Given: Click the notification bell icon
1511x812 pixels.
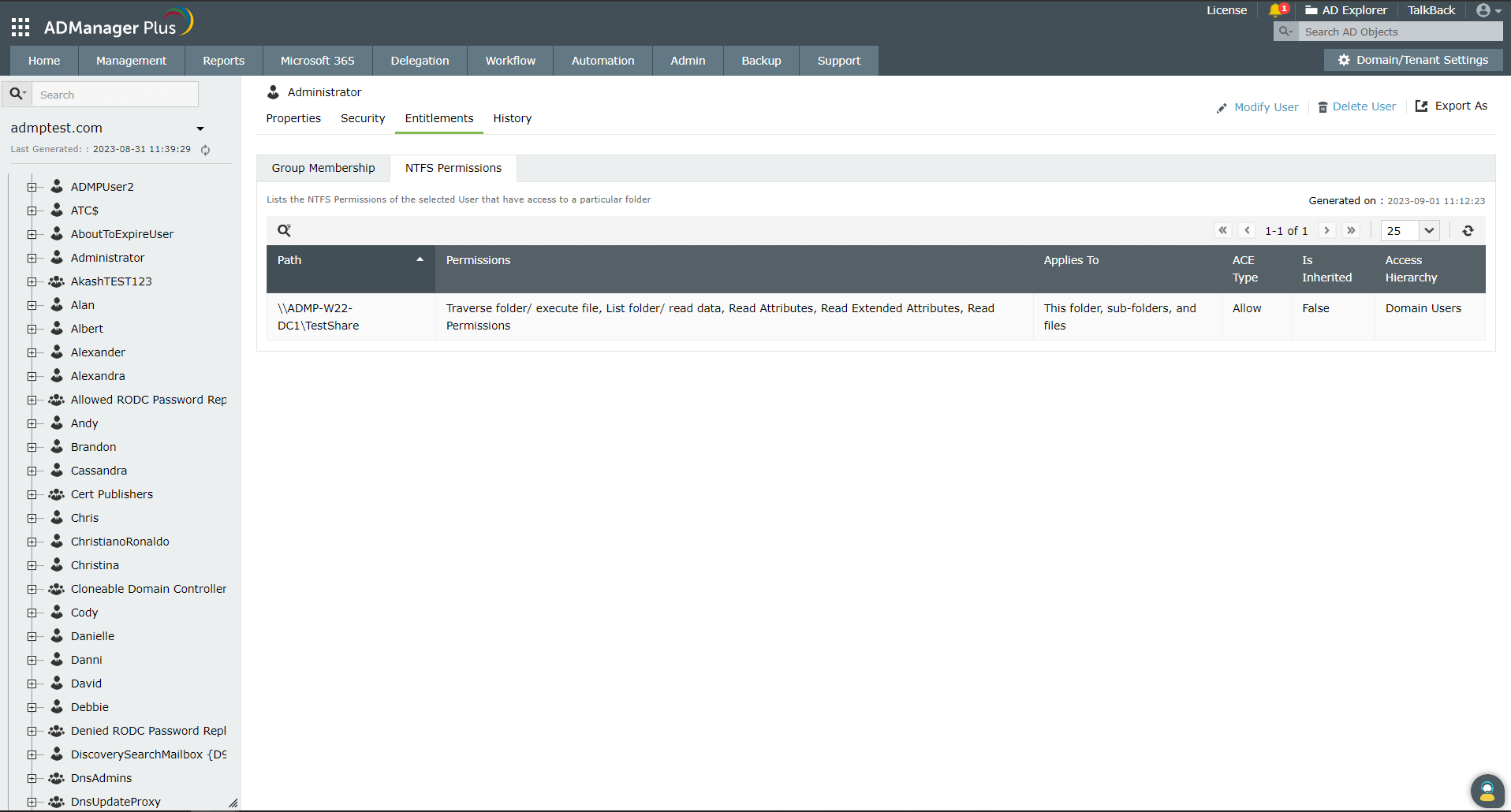Looking at the screenshot, I should pyautogui.click(x=1277, y=10).
